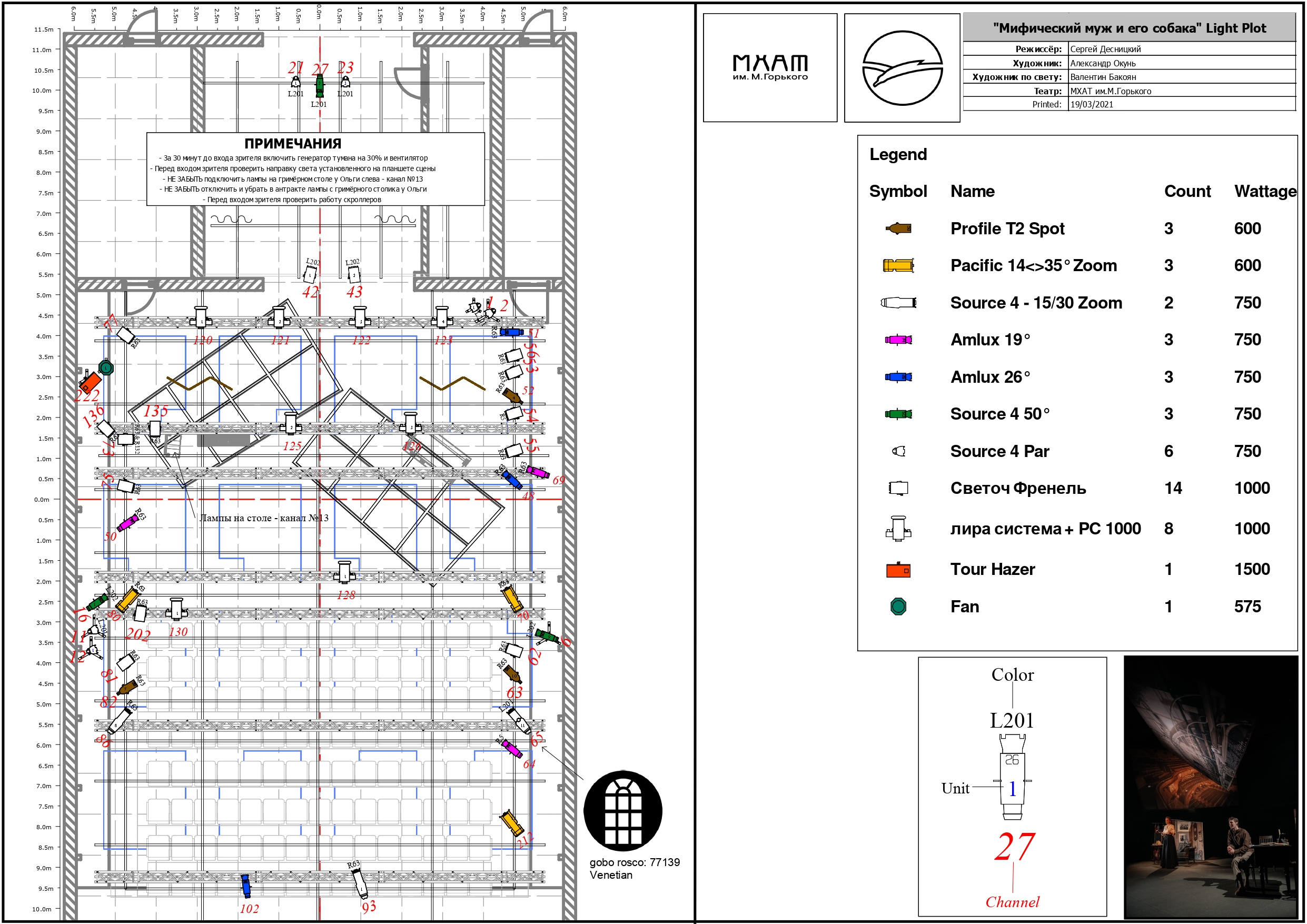Click the seagull emblem in the circle

point(902,68)
